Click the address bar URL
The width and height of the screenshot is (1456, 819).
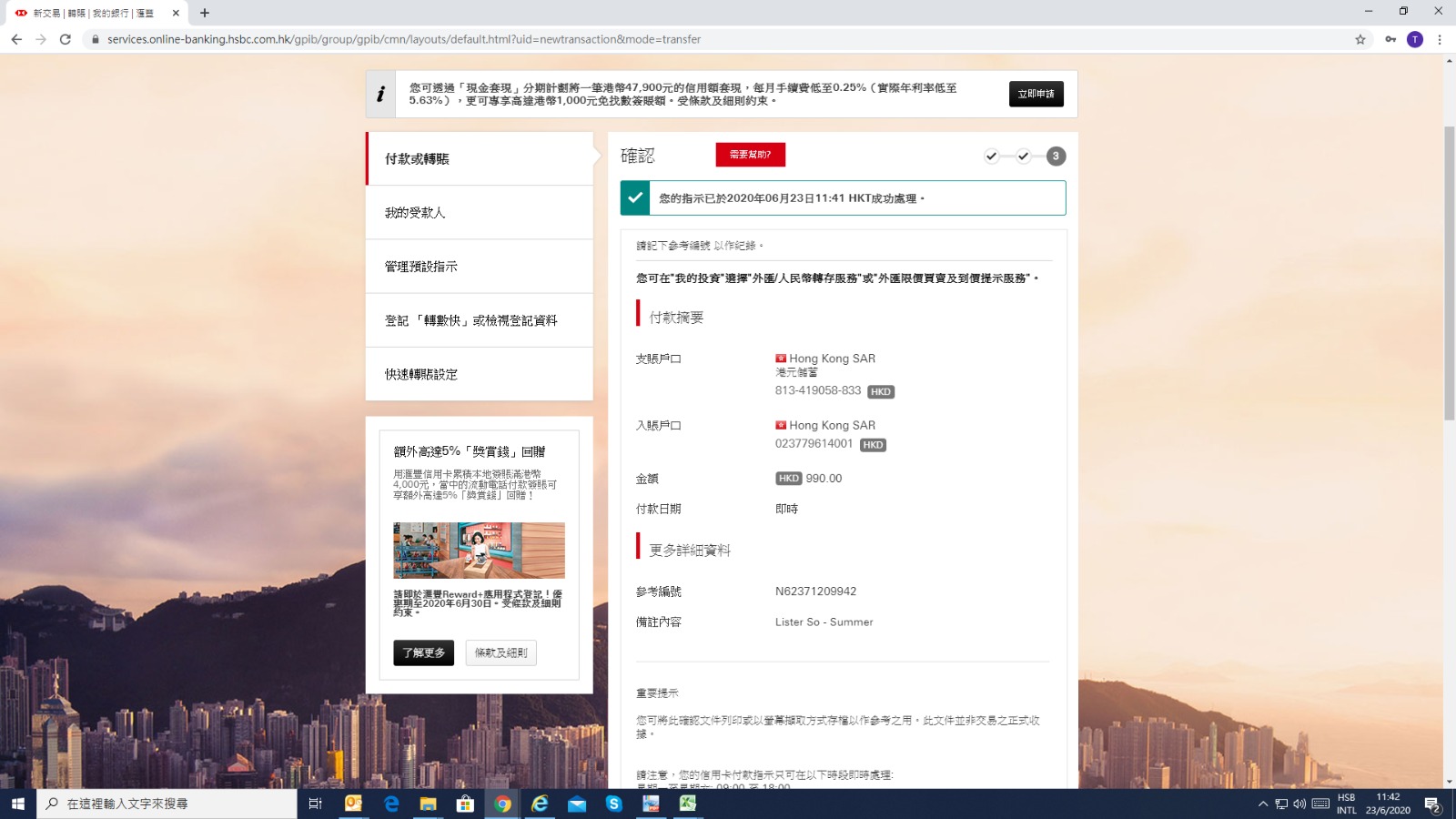tap(404, 39)
